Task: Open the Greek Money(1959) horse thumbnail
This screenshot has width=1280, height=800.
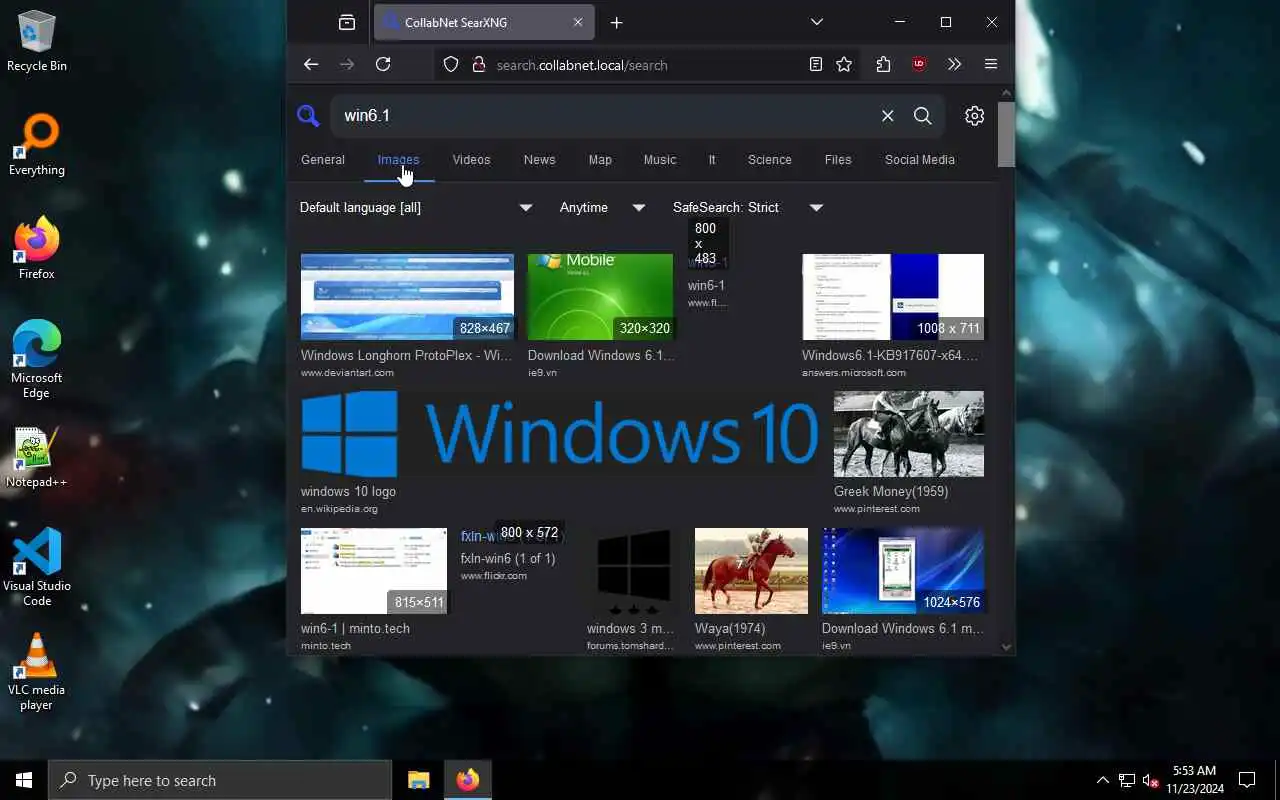Action: click(x=909, y=434)
